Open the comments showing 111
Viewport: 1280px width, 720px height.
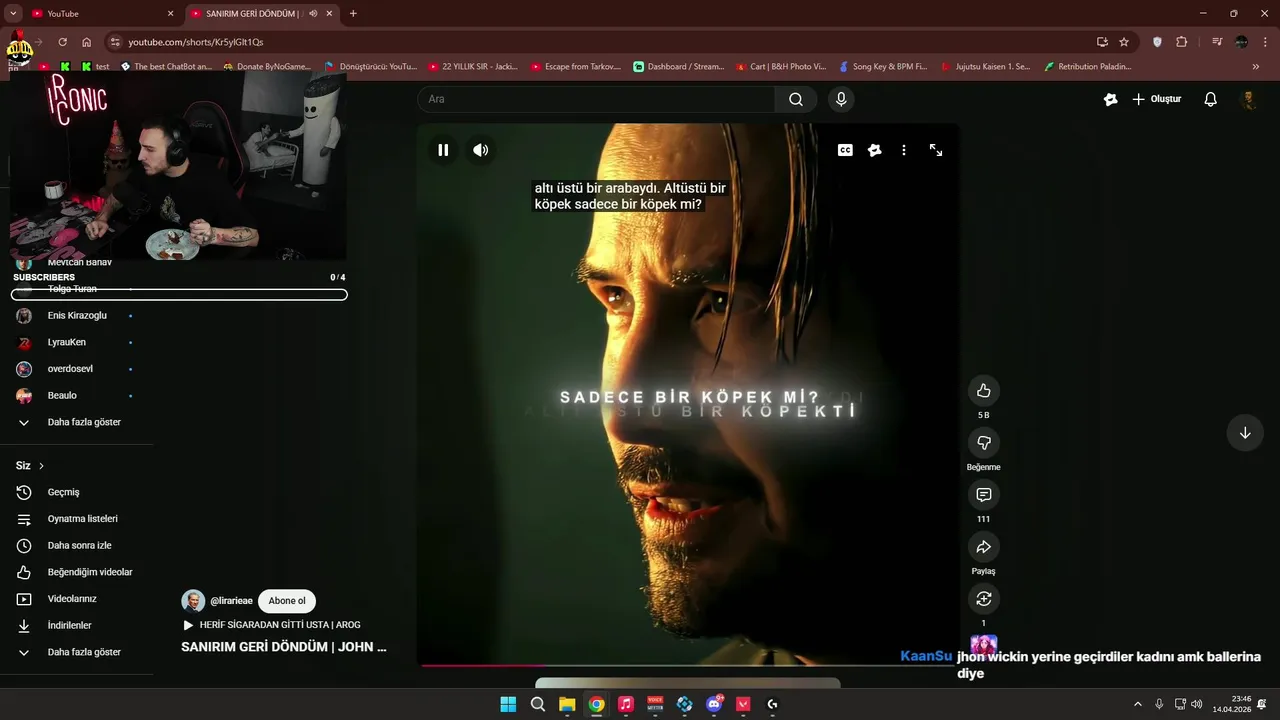point(984,495)
